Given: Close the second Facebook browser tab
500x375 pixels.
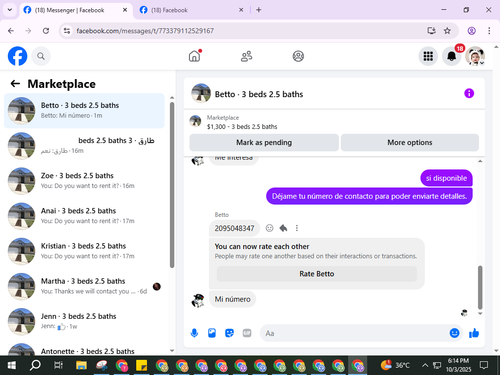Looking at the screenshot, I should (241, 10).
